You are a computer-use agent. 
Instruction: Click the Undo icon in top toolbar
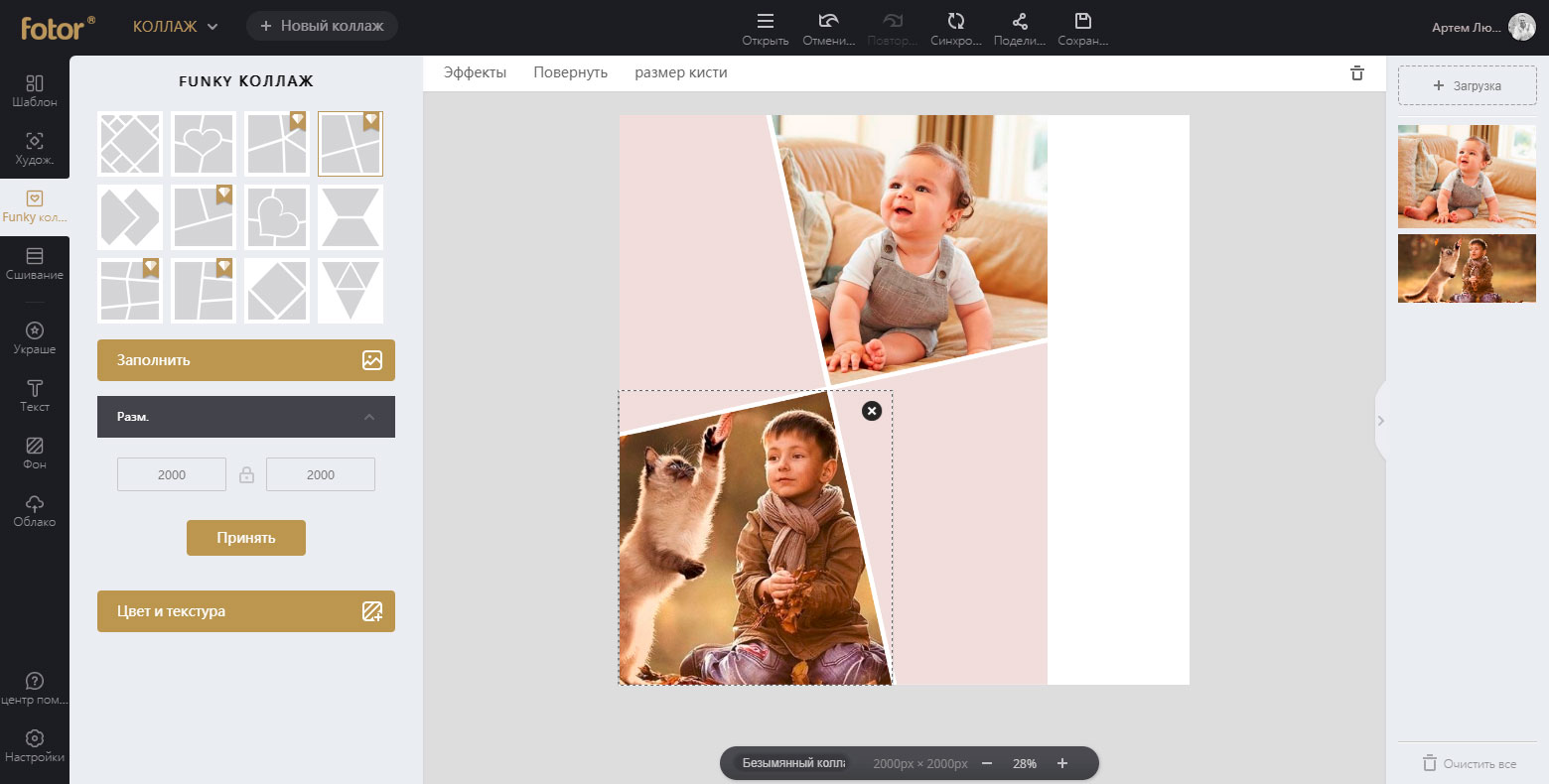click(828, 22)
